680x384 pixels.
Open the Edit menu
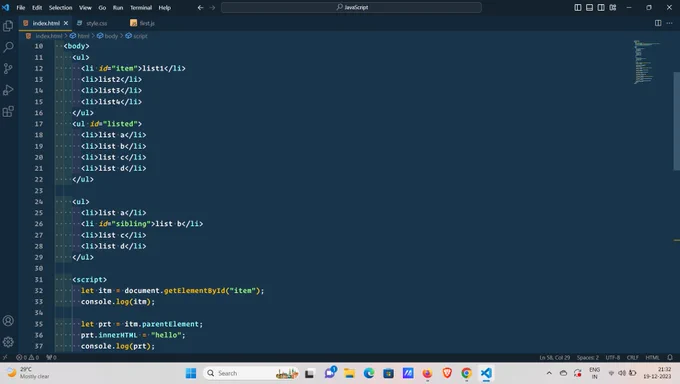click(x=37, y=7)
